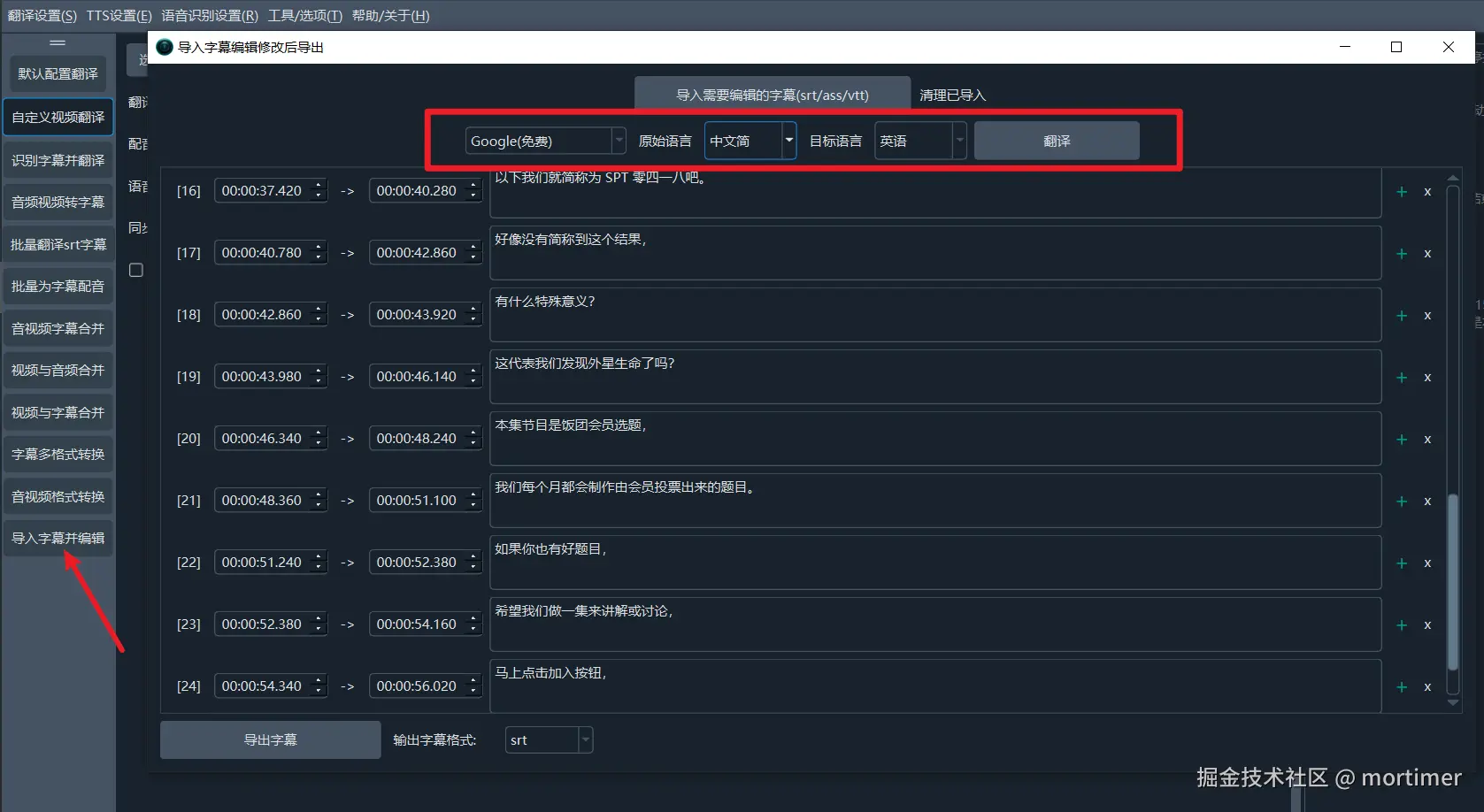Select 自定义视频翻译 in the sidebar
This screenshot has width=1484, height=812.
pos(58,117)
